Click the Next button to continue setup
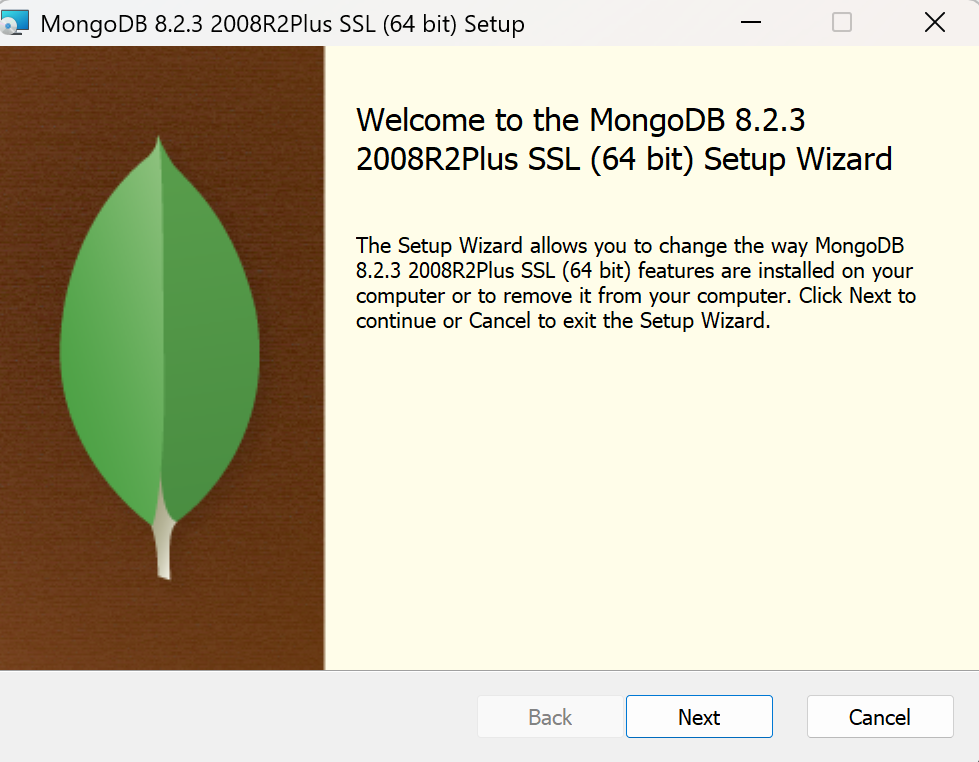Viewport: 979px width, 762px height. (699, 716)
